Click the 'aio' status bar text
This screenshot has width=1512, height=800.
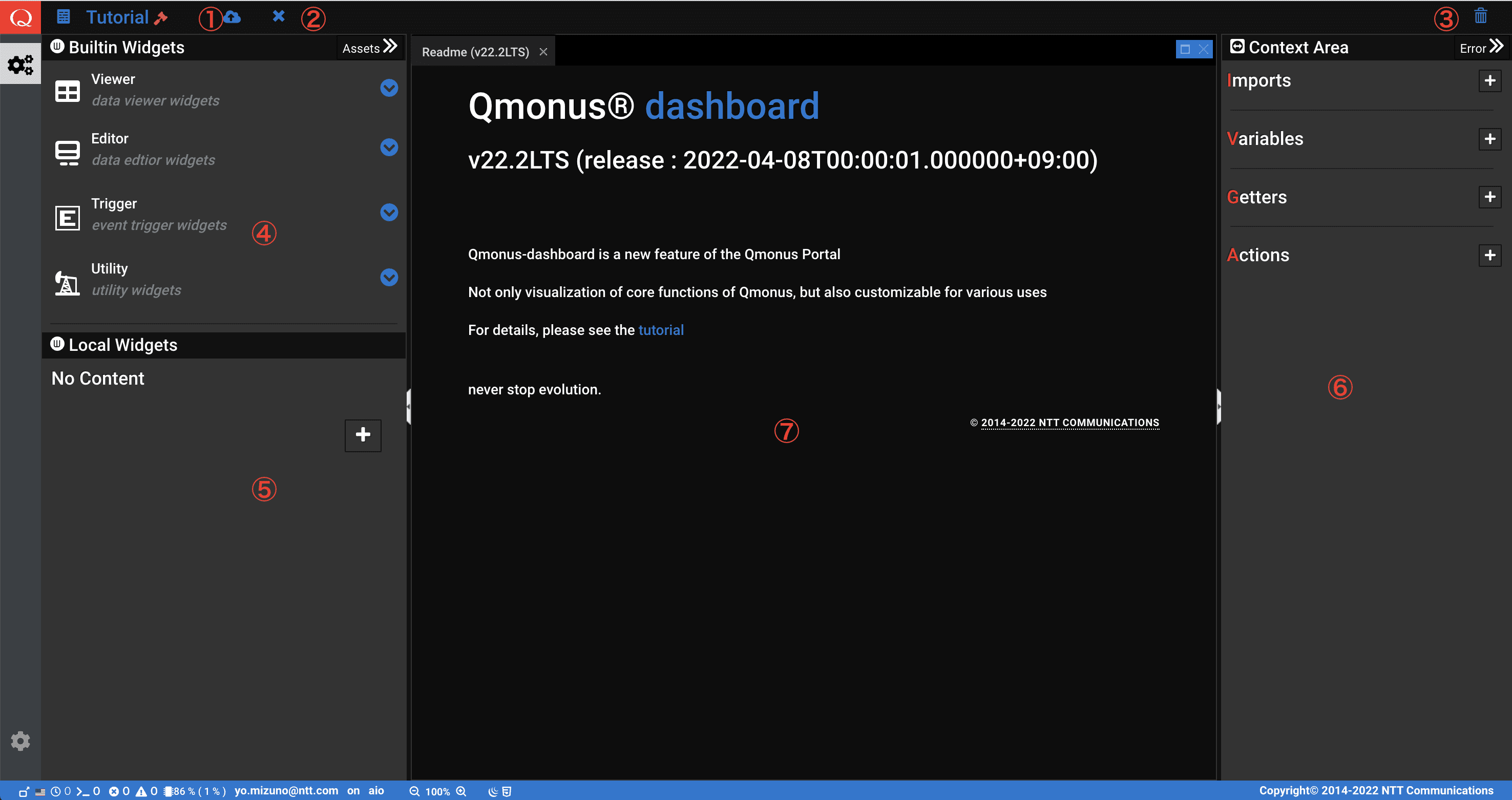point(376,791)
